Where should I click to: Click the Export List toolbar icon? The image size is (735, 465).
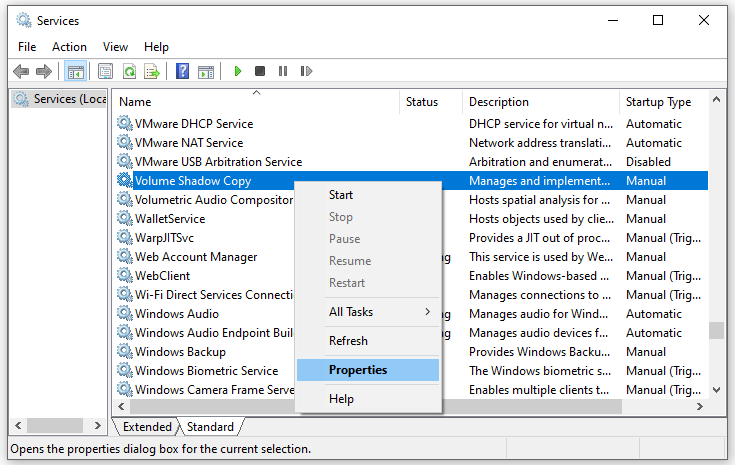pyautogui.click(x=152, y=71)
